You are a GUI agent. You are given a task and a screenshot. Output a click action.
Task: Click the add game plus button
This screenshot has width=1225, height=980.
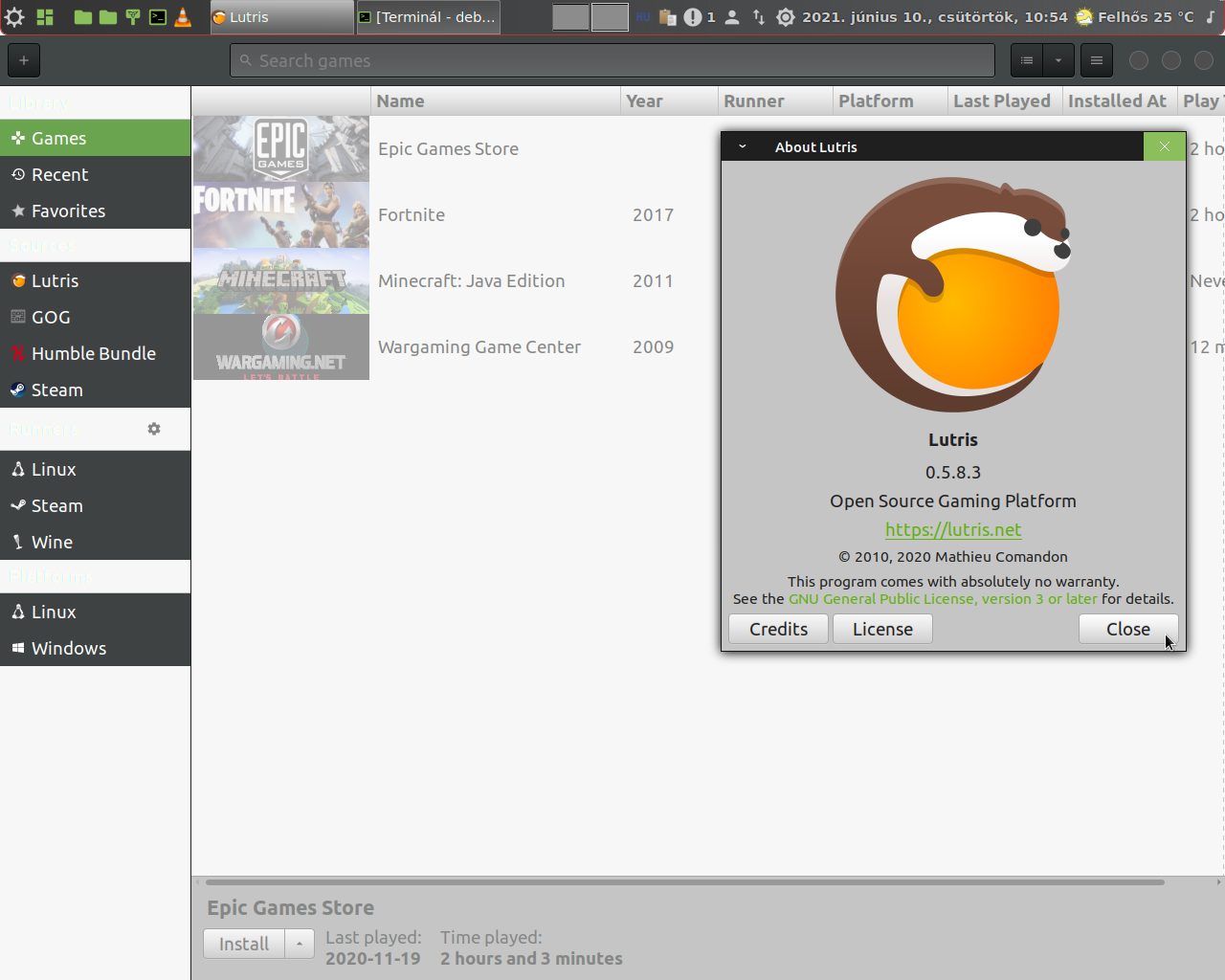pos(24,60)
